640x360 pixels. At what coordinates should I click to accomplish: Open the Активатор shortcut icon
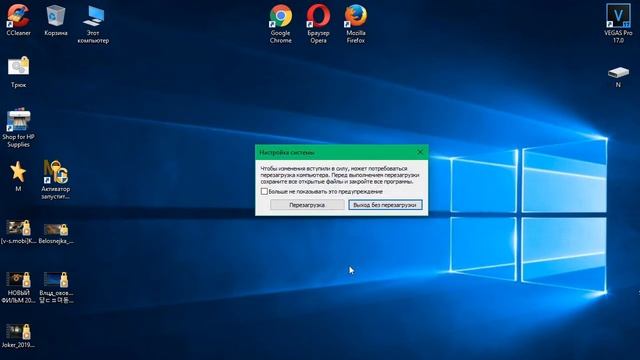coord(56,179)
